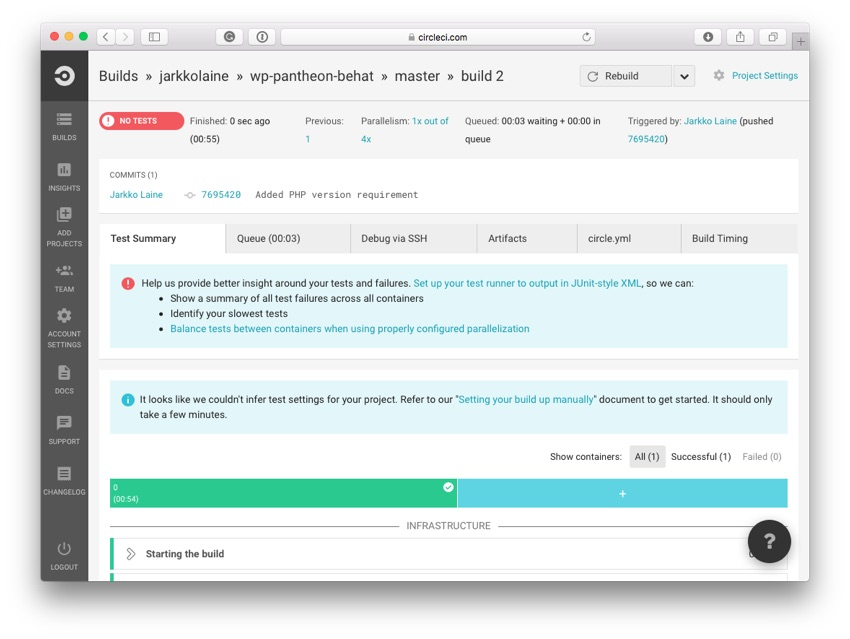
Task: Filter to Successful (1) containers
Action: 701,457
